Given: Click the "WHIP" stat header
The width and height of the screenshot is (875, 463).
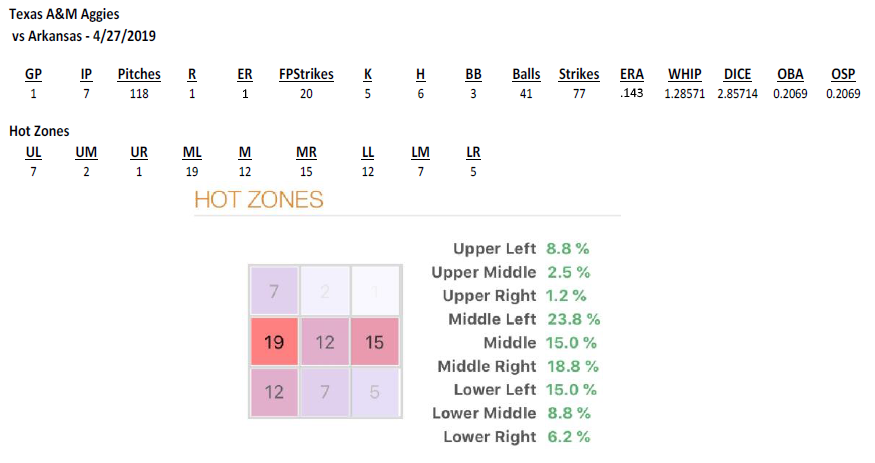Looking at the screenshot, I should point(685,74).
